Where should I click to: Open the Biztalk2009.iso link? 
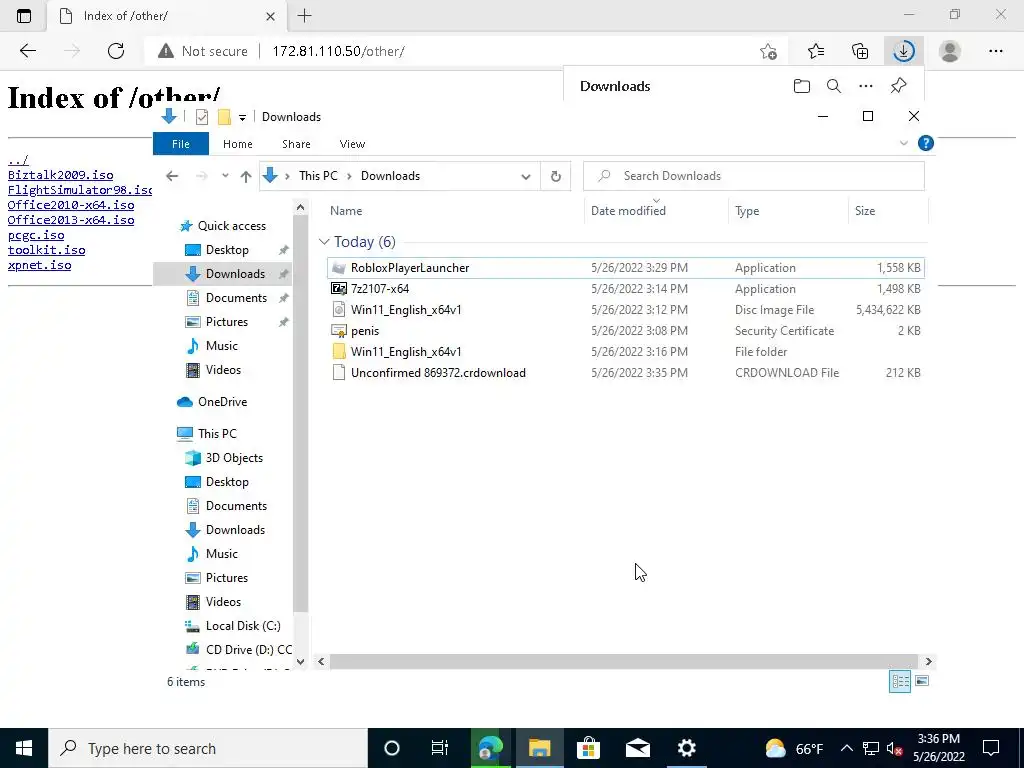pyautogui.click(x=60, y=175)
